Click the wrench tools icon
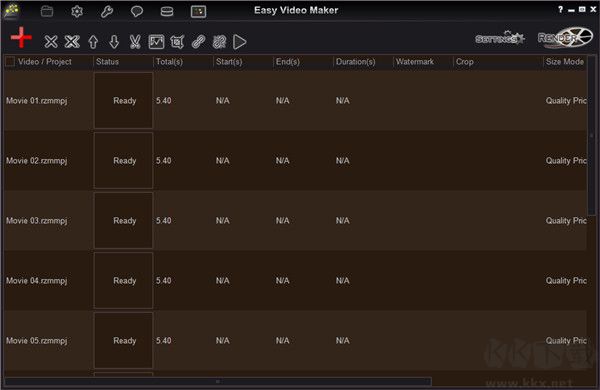This screenshot has width=600, height=390. tap(107, 11)
